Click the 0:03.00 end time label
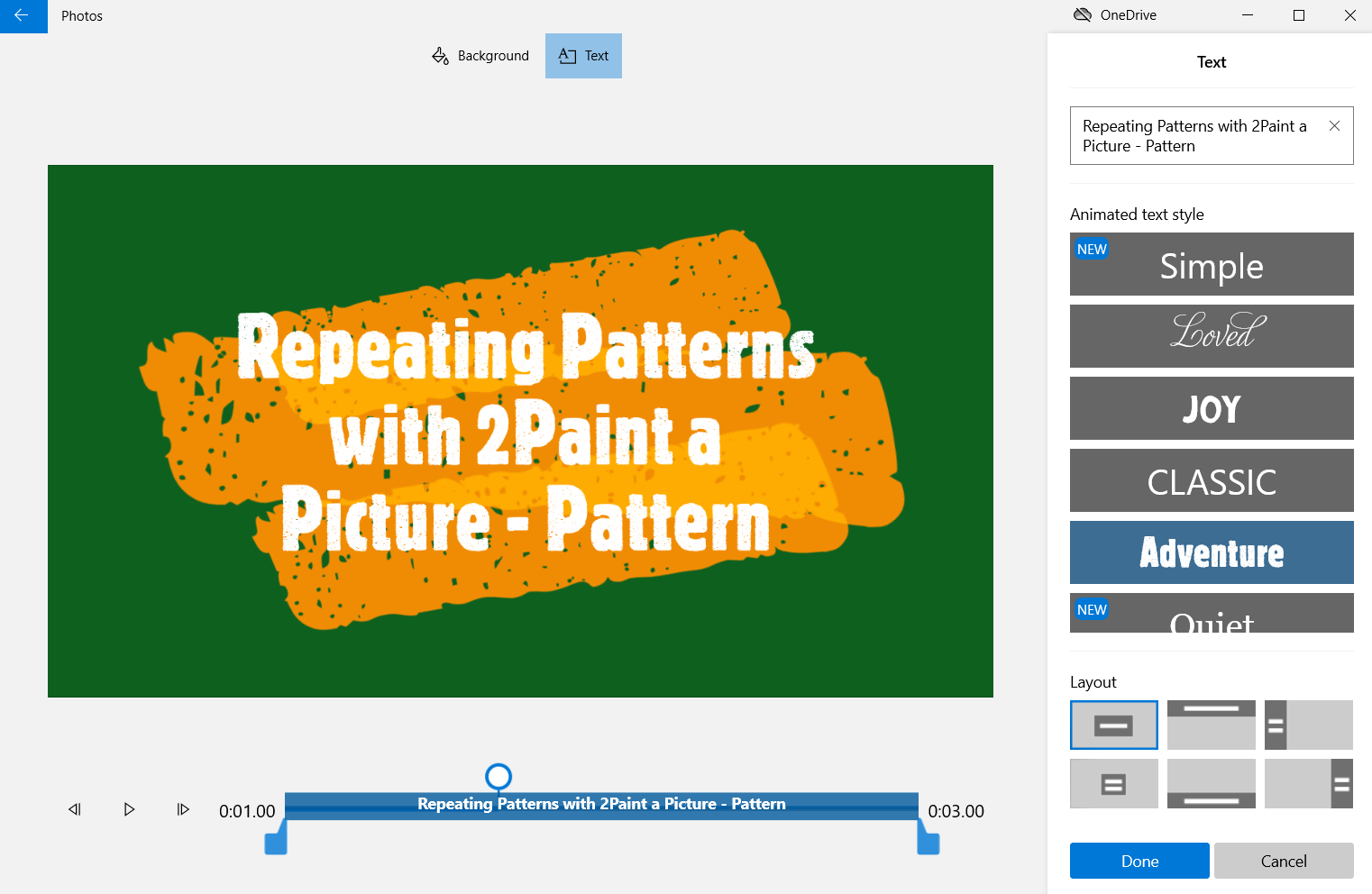 956,811
